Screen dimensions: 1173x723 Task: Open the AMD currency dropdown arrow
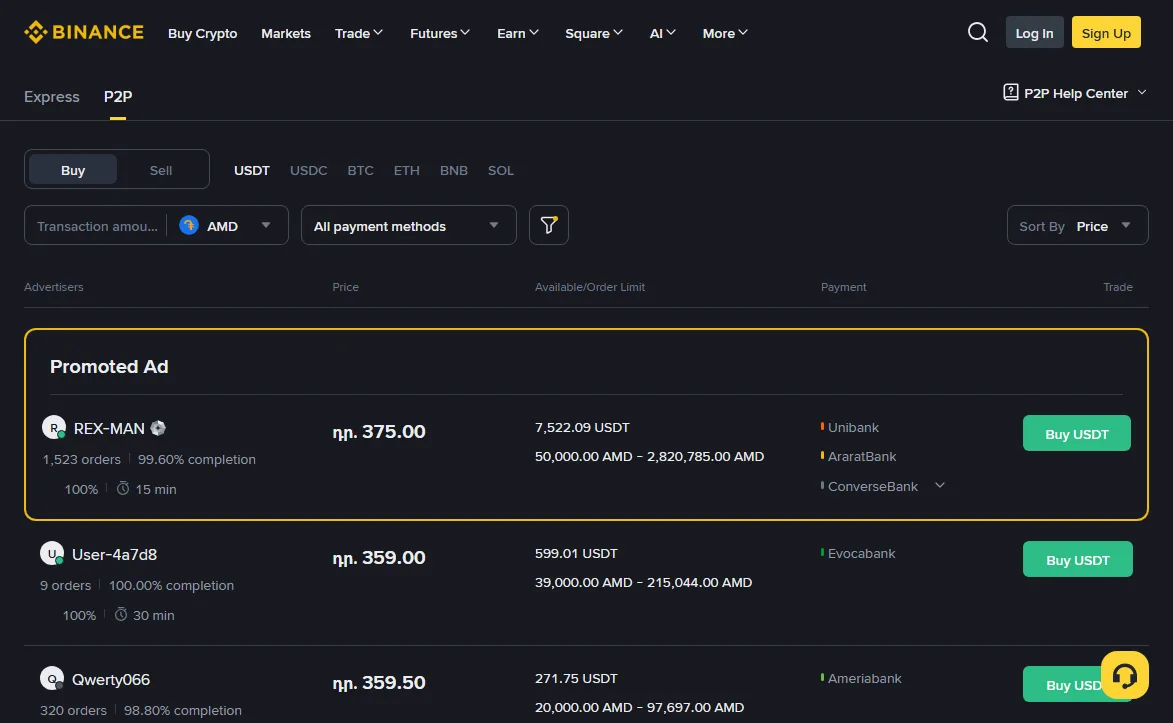tap(266, 225)
